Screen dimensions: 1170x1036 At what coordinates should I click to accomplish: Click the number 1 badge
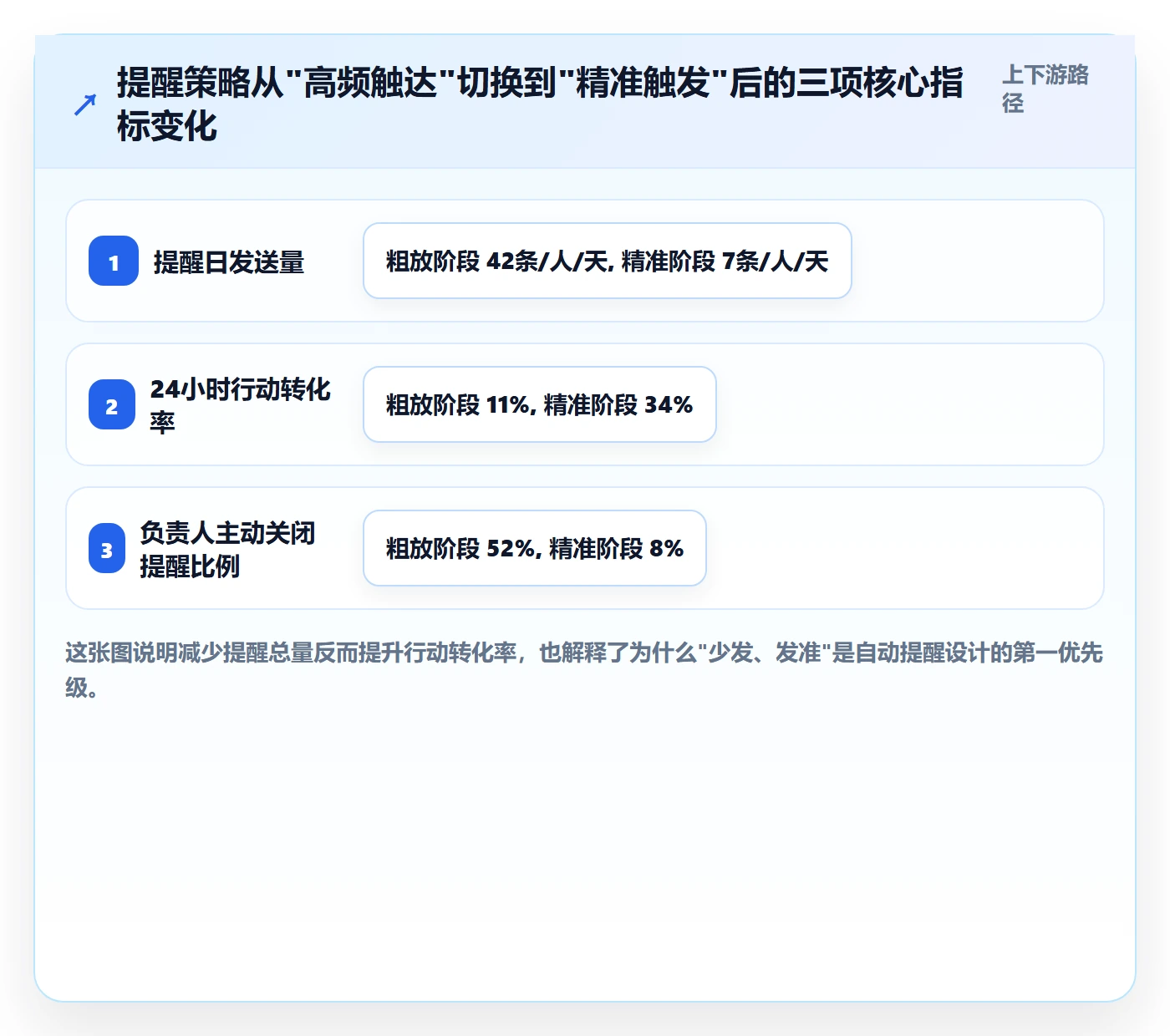[114, 261]
